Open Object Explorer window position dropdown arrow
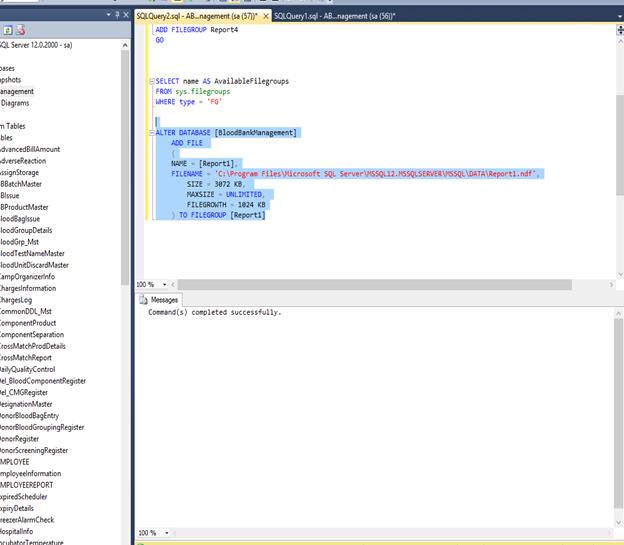Image resolution: width=624 pixels, height=545 pixels. [106, 16]
